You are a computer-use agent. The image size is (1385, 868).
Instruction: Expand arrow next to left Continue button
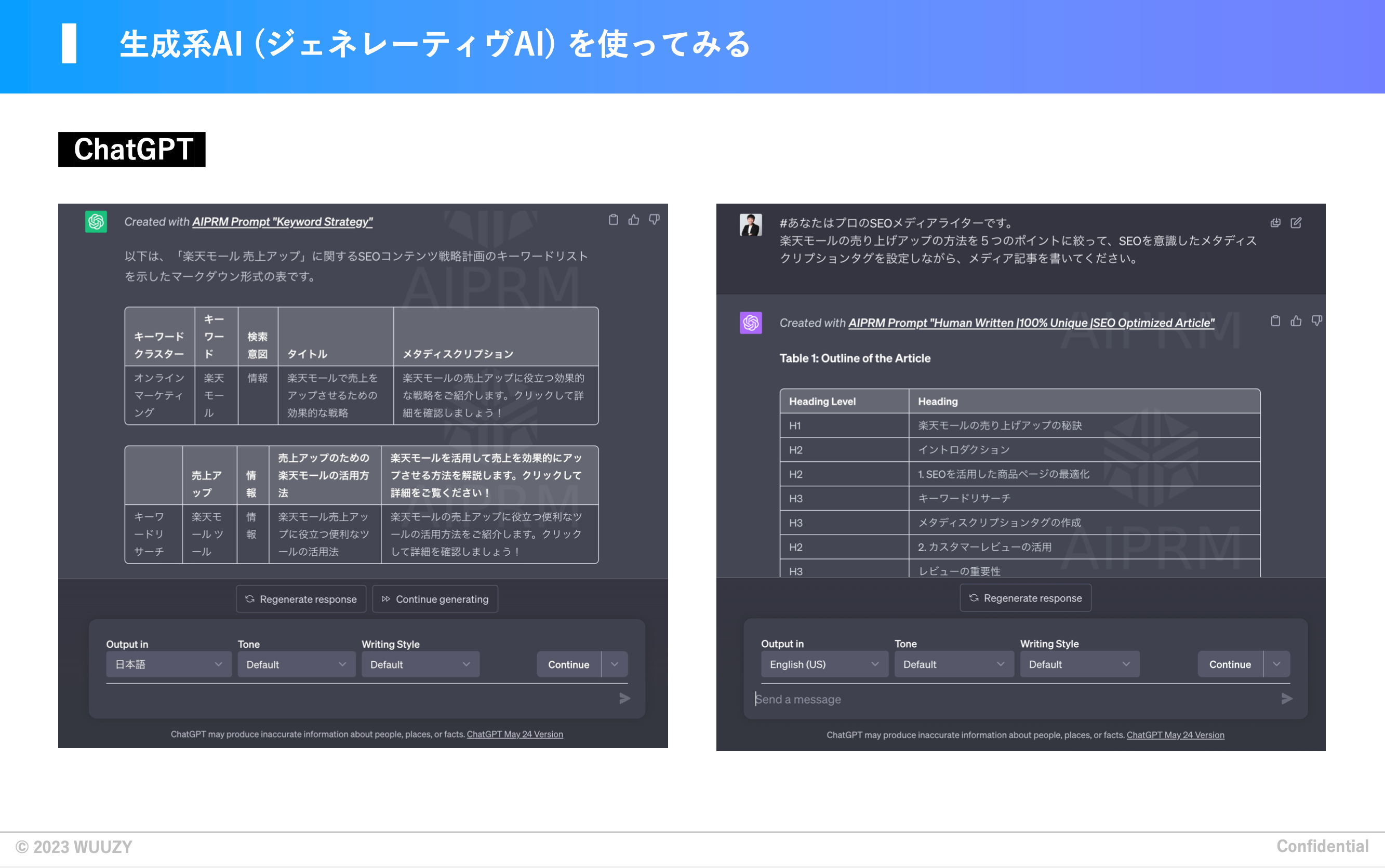click(615, 664)
